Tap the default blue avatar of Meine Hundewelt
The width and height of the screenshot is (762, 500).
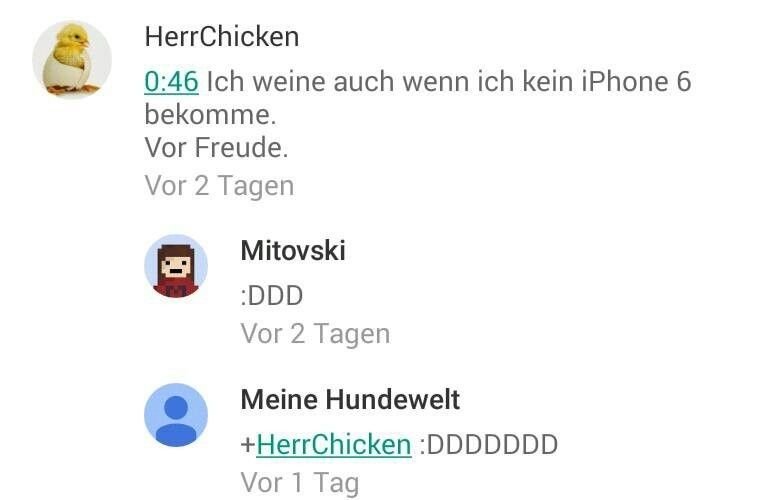point(176,414)
